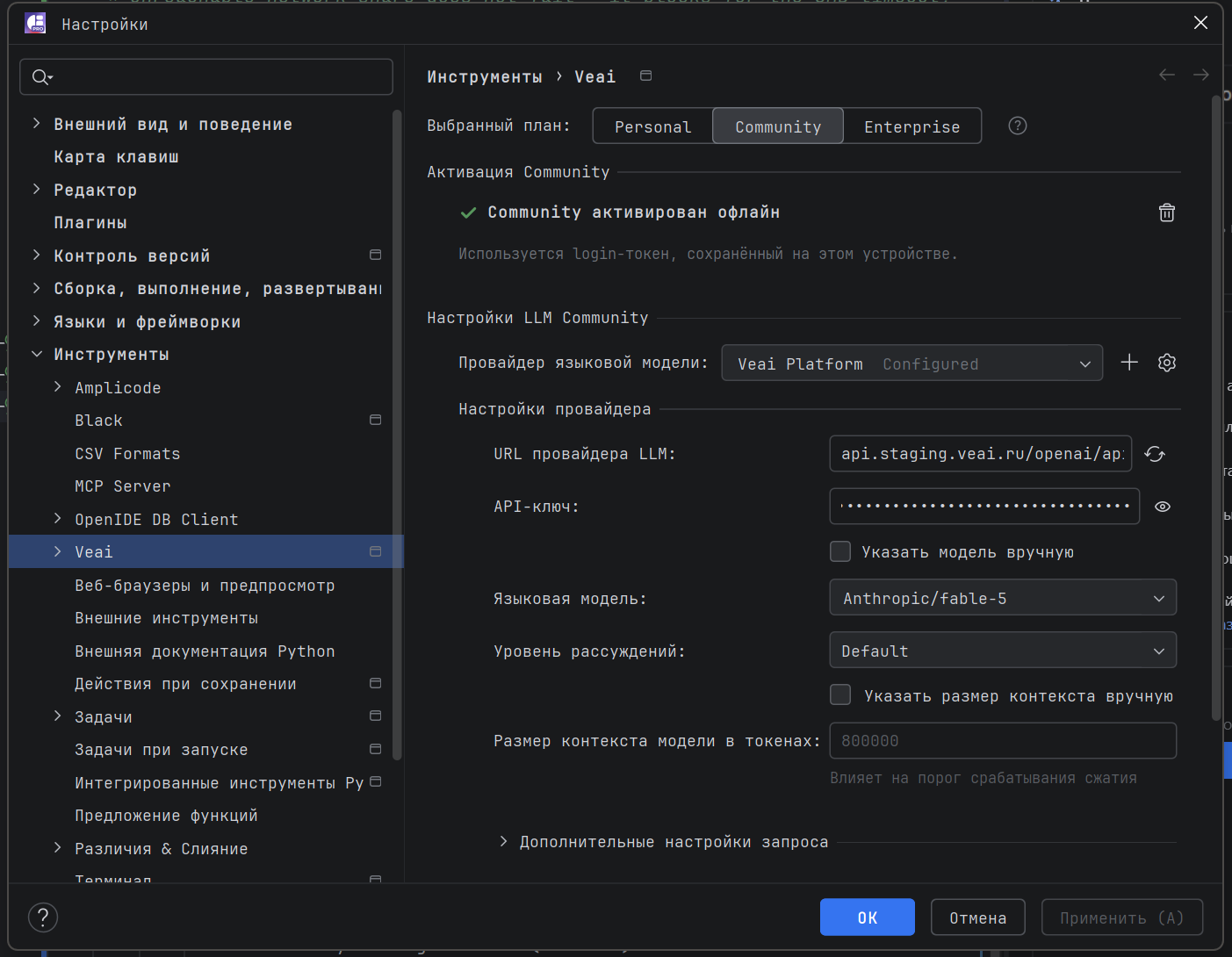Click the Применить (A) button
Image resolution: width=1232 pixels, height=957 pixels.
click(1122, 917)
